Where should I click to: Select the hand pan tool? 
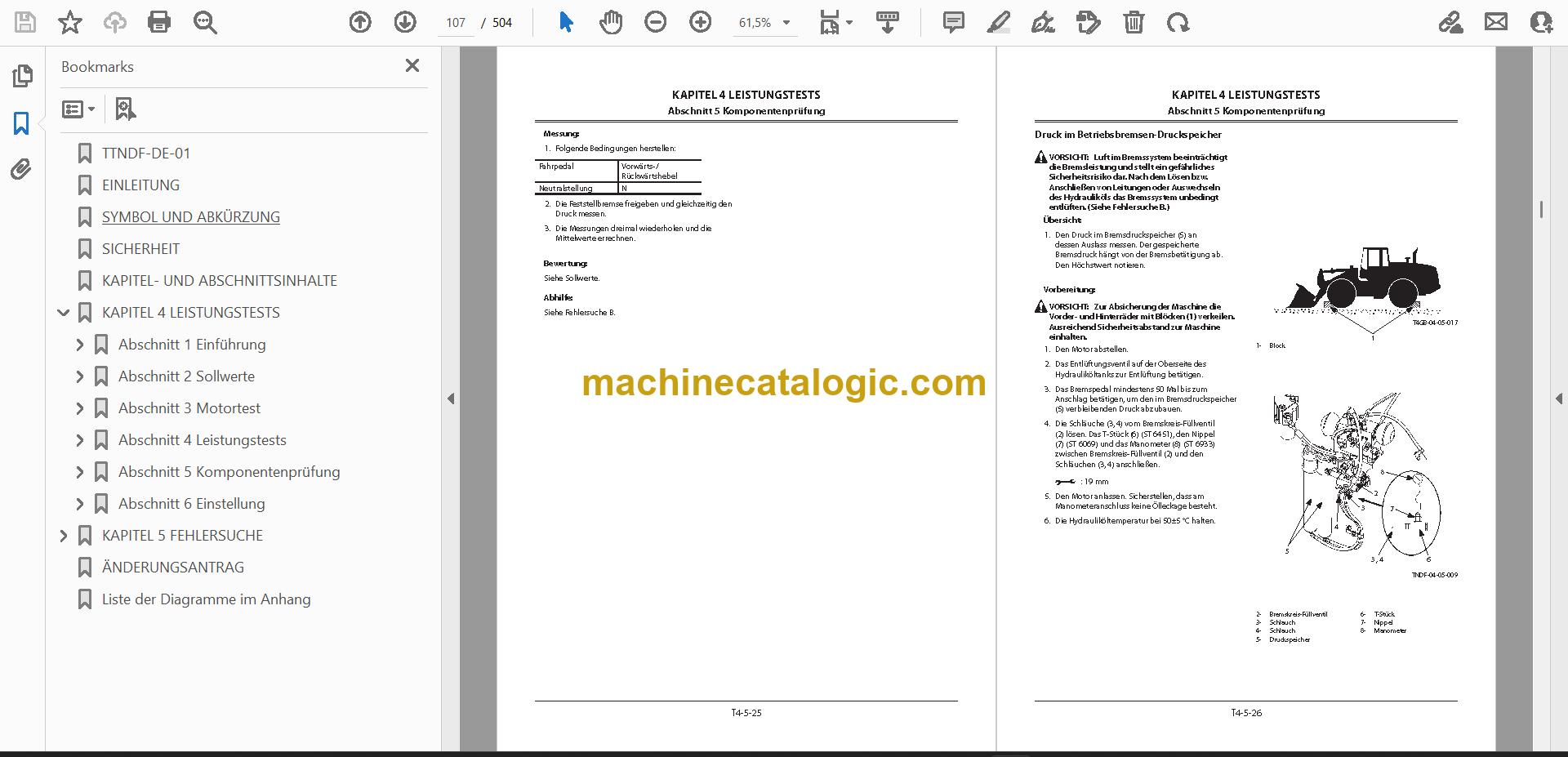tap(610, 22)
